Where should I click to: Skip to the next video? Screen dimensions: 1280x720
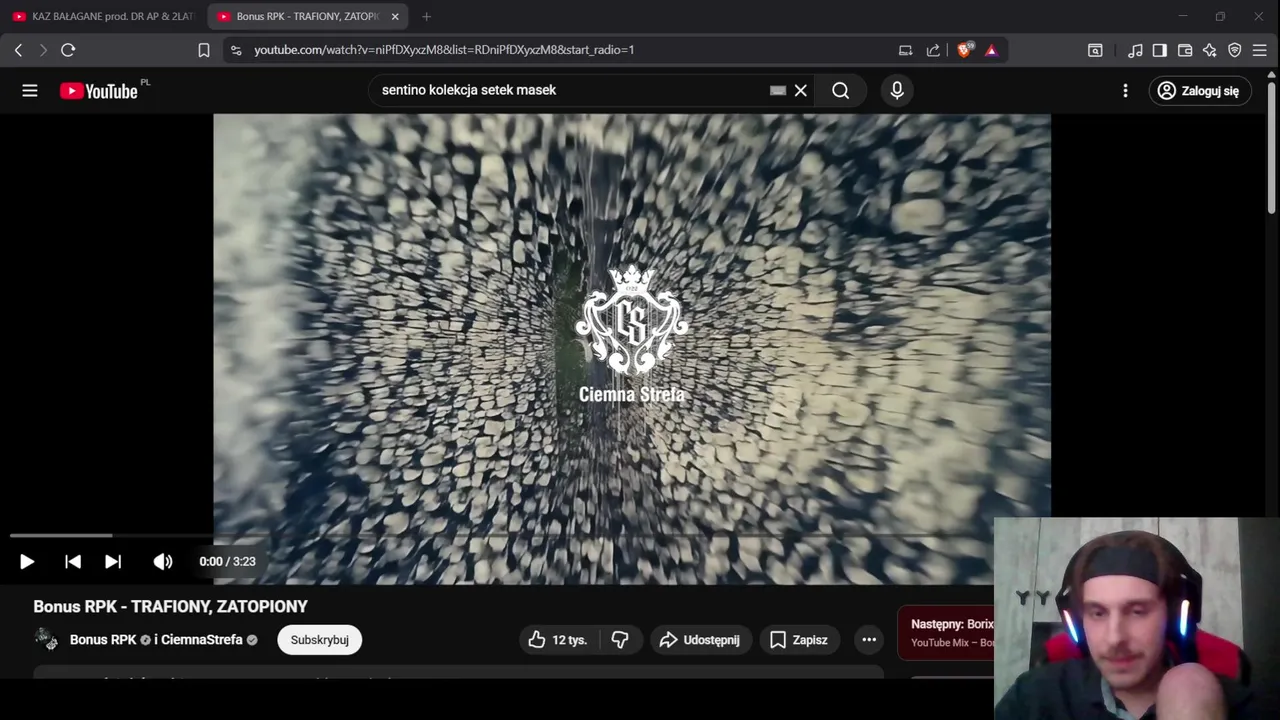click(113, 562)
